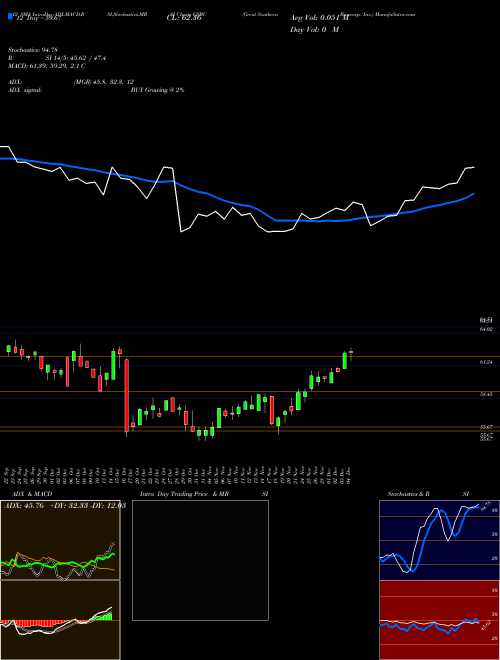Open the empty intraday trading price panel
The height and width of the screenshot is (660, 500).
pos(200,560)
